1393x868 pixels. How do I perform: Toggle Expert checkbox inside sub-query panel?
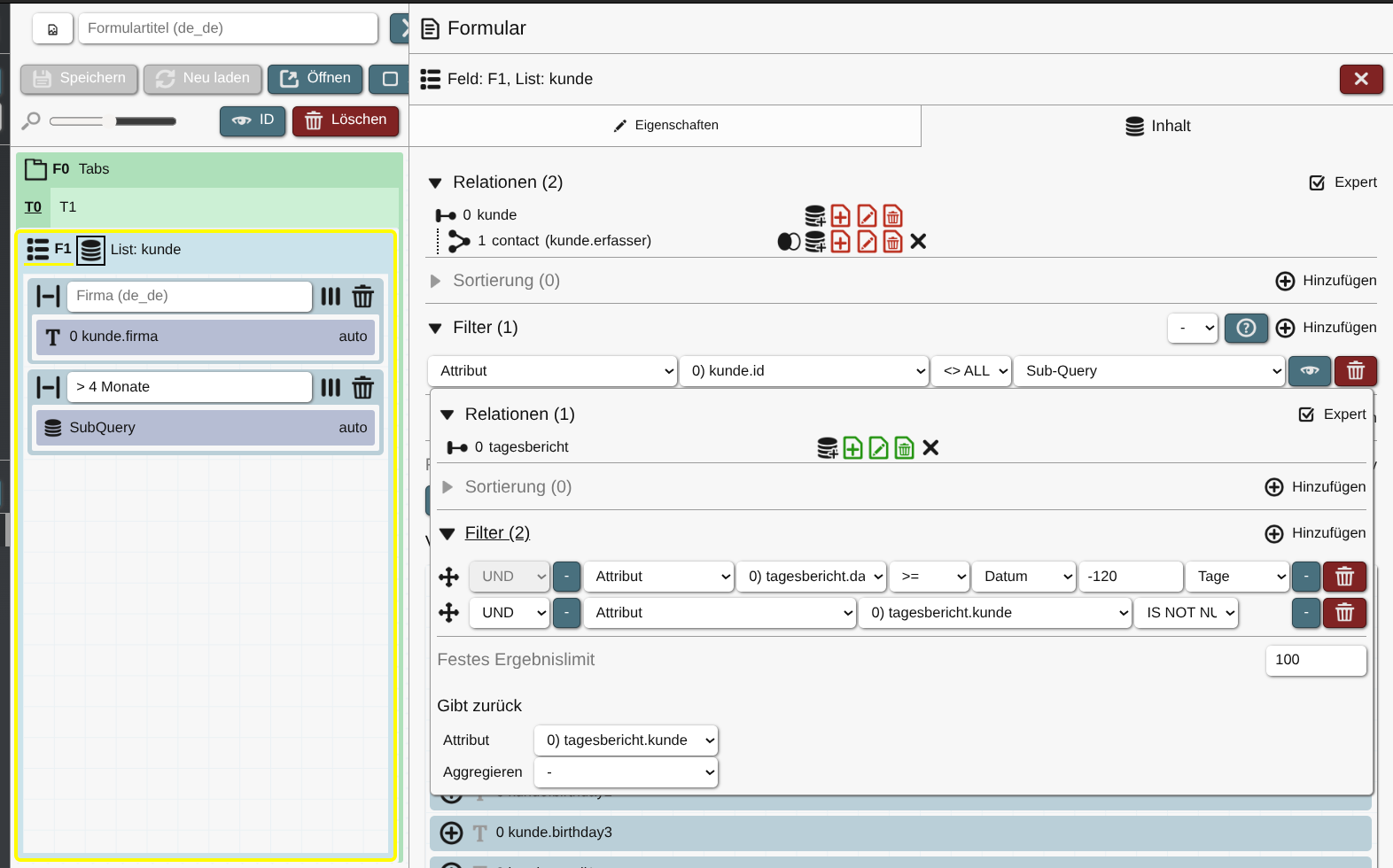pyautogui.click(x=1306, y=415)
